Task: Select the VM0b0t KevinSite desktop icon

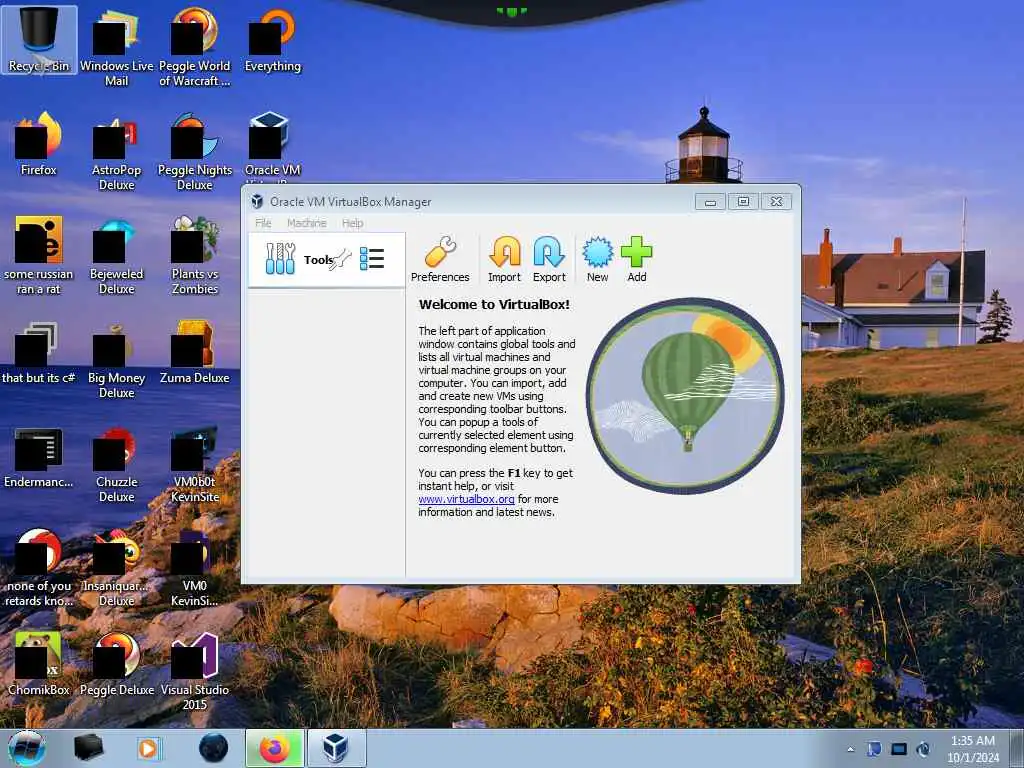Action: [195, 464]
